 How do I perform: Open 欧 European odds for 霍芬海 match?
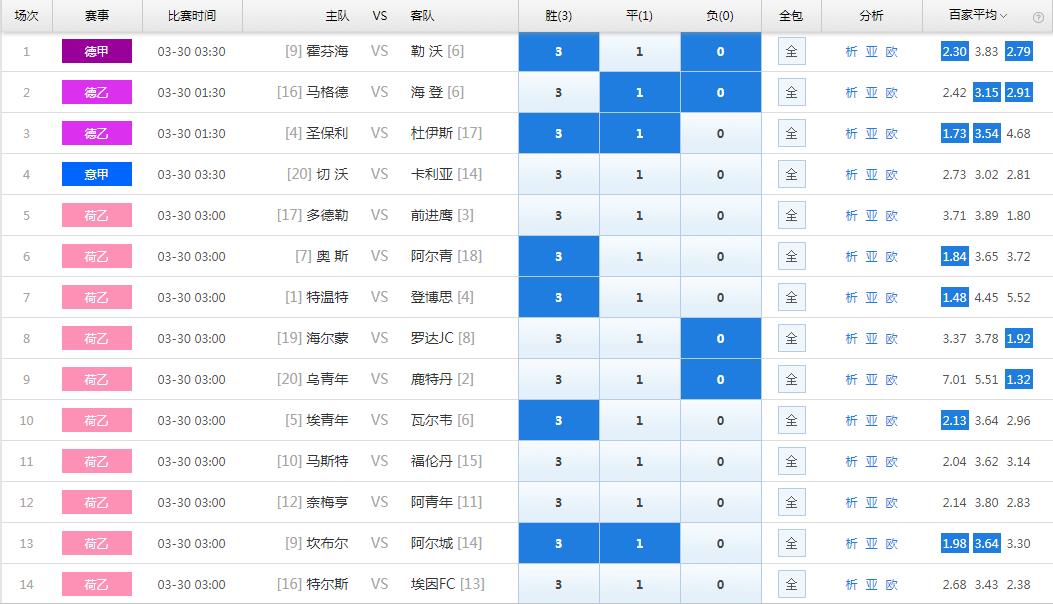[x=892, y=52]
